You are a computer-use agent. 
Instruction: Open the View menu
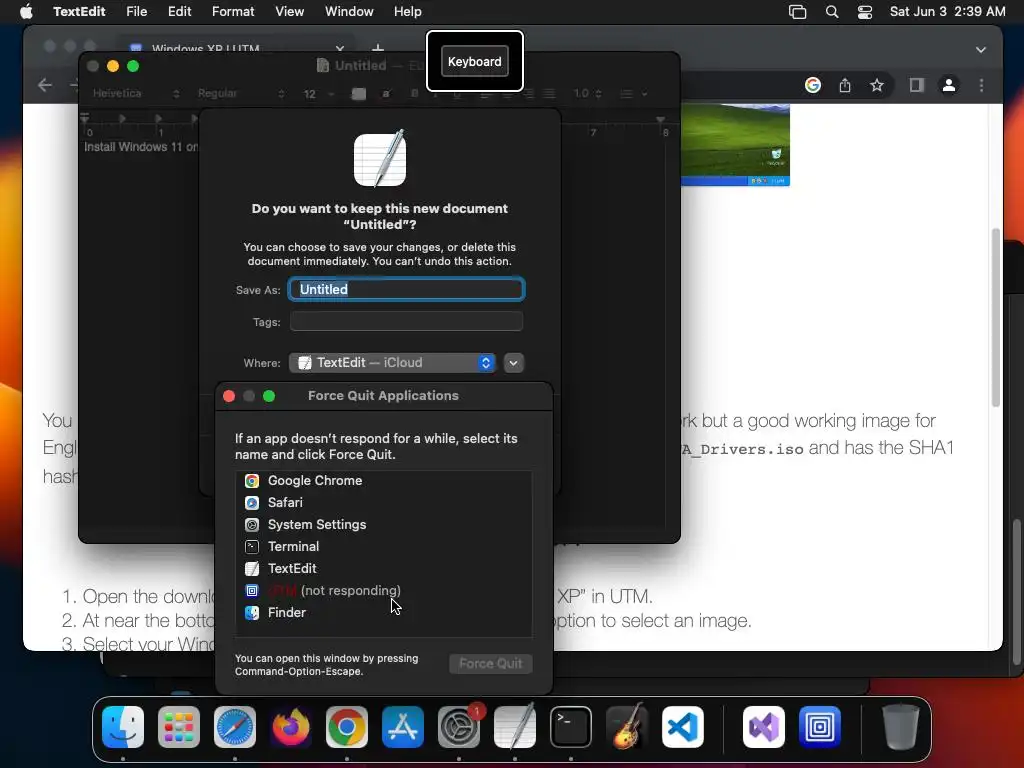[289, 12]
